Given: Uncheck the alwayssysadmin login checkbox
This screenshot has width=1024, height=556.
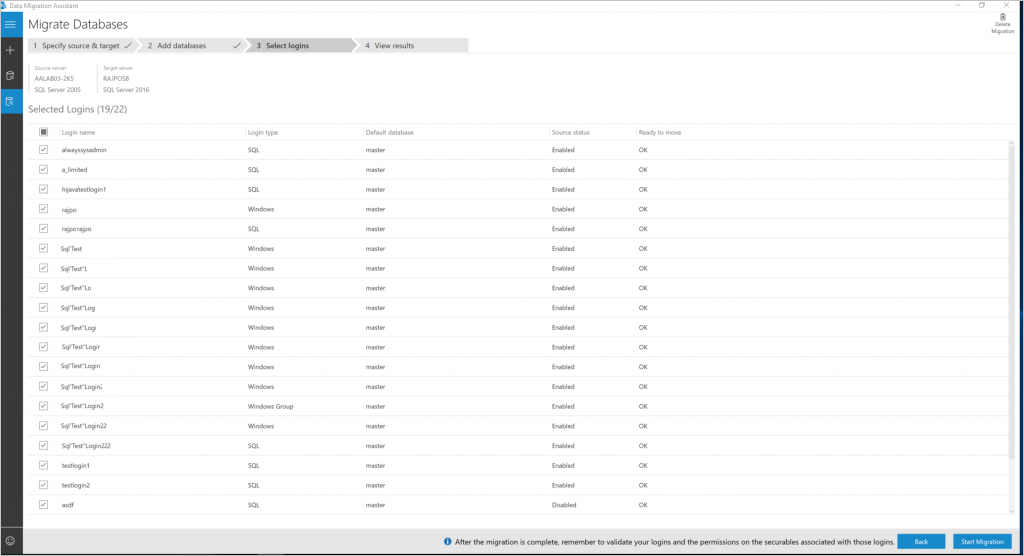Looking at the screenshot, I should (44, 150).
